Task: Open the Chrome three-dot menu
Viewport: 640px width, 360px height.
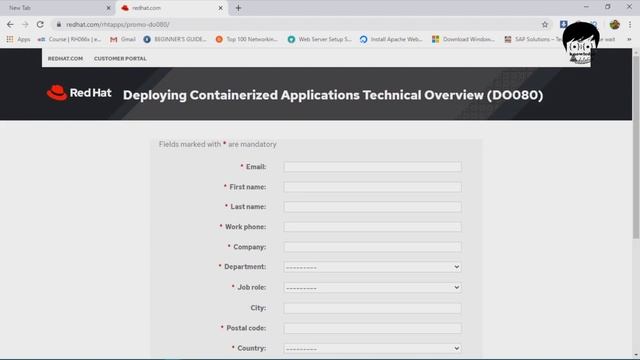Action: 630,24
